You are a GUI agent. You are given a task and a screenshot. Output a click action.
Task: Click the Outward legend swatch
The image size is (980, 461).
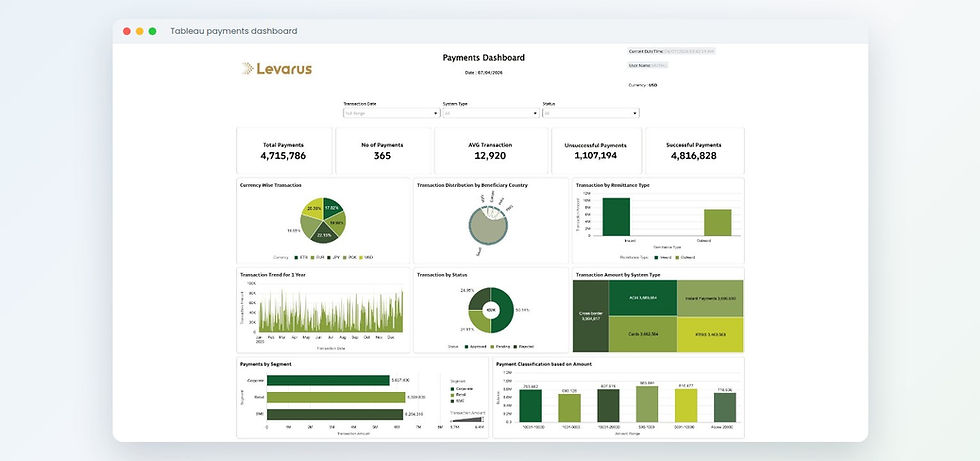[678, 257]
